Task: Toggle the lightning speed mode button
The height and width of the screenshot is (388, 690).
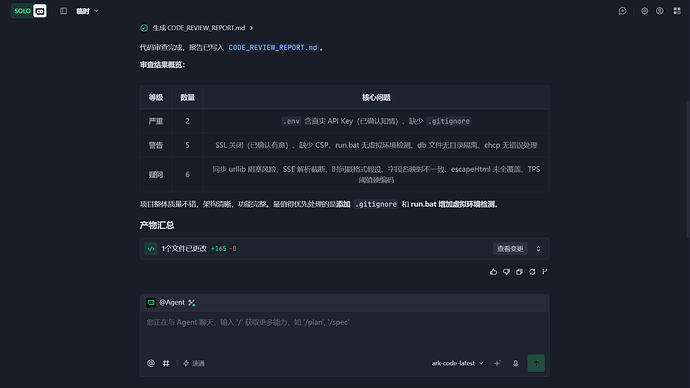Action: (194, 363)
